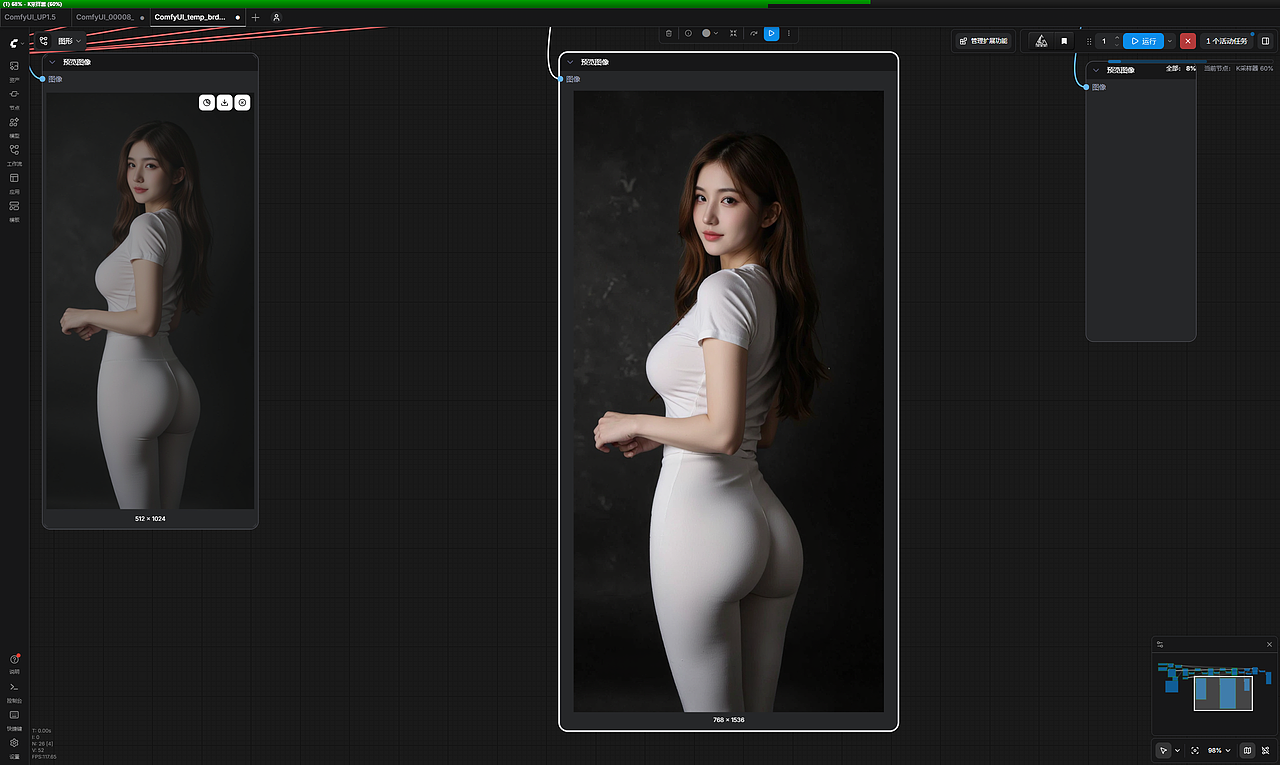Open the 模板 templates sidebar panel
1280x765 pixels.
(14, 210)
